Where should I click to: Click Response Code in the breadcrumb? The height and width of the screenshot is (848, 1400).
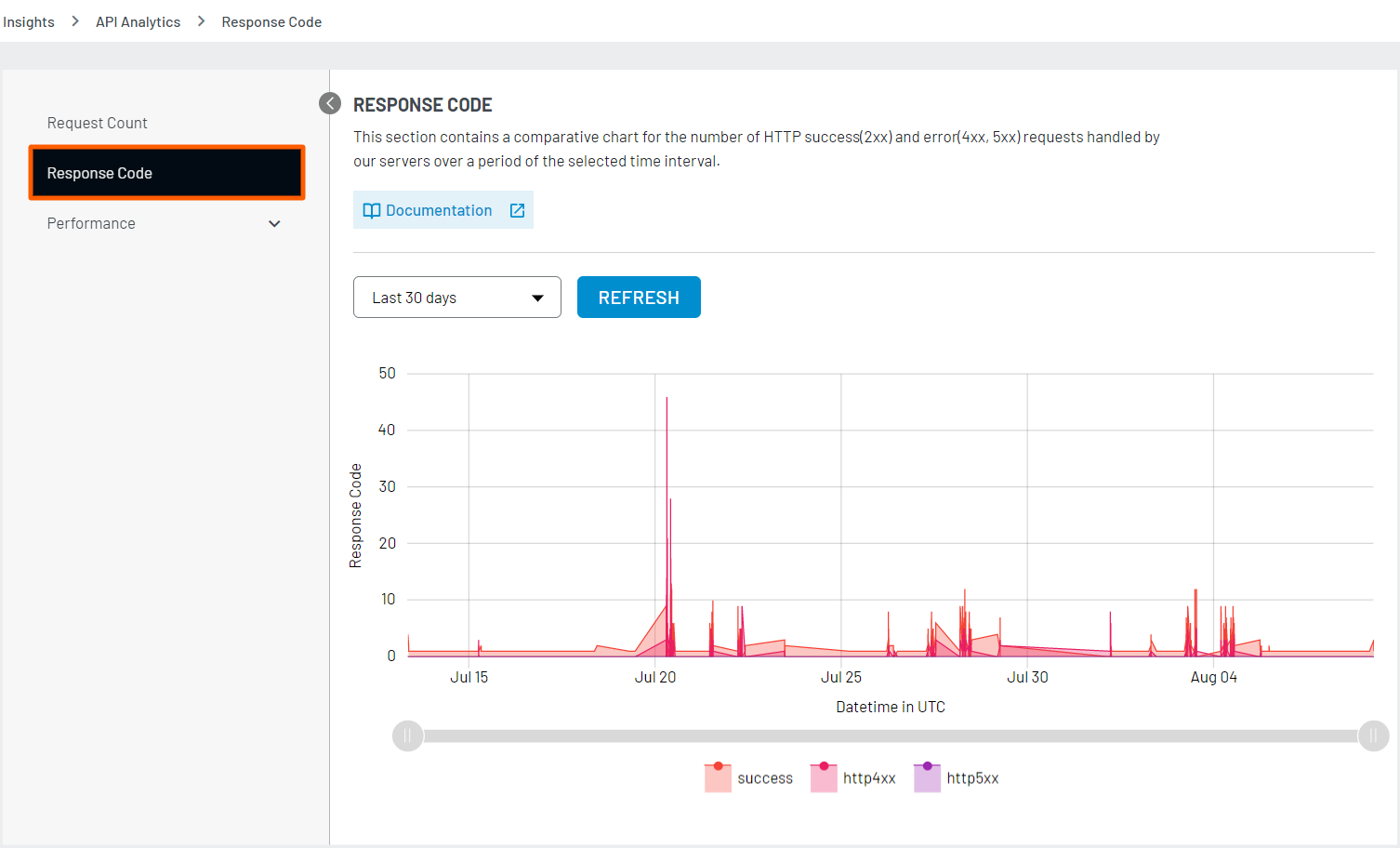click(x=271, y=22)
